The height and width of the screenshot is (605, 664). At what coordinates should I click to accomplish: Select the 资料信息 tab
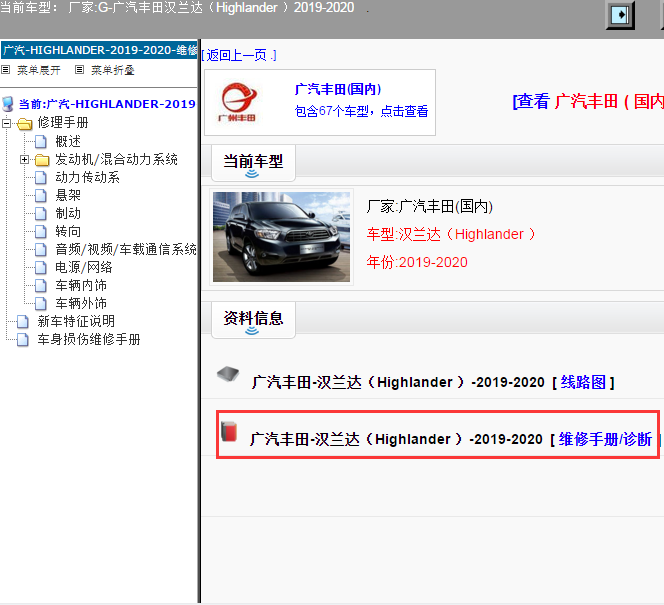[x=253, y=320]
